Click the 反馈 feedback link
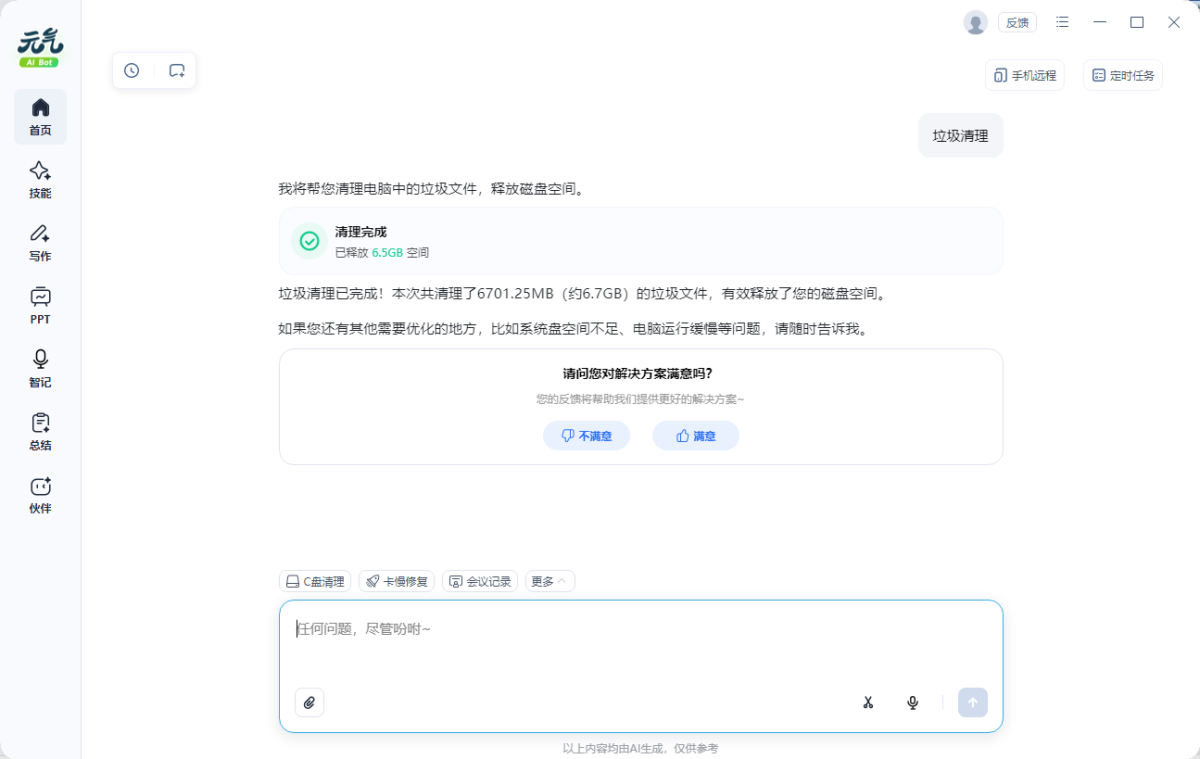The image size is (1200, 759). tap(1017, 22)
